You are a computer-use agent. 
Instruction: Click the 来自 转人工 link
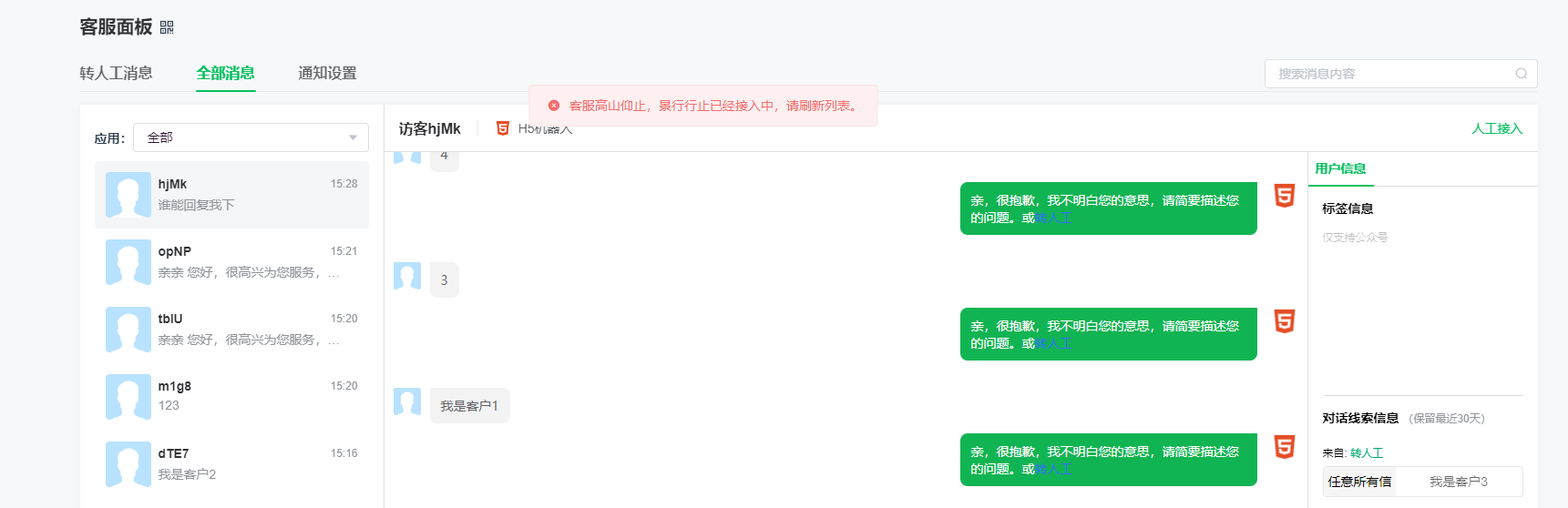(1367, 452)
